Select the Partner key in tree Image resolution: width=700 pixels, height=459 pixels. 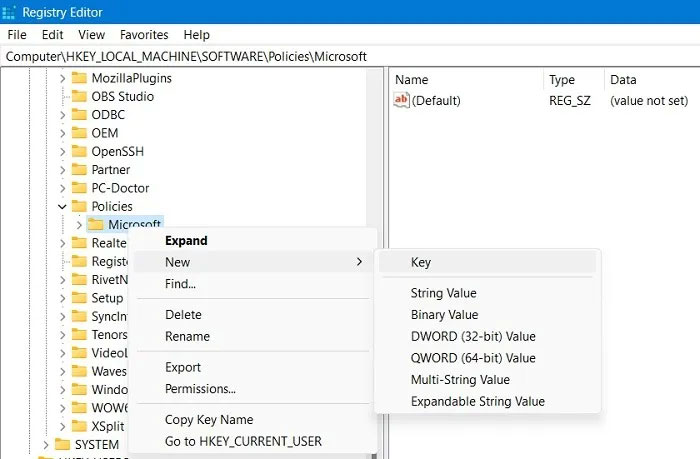point(111,170)
